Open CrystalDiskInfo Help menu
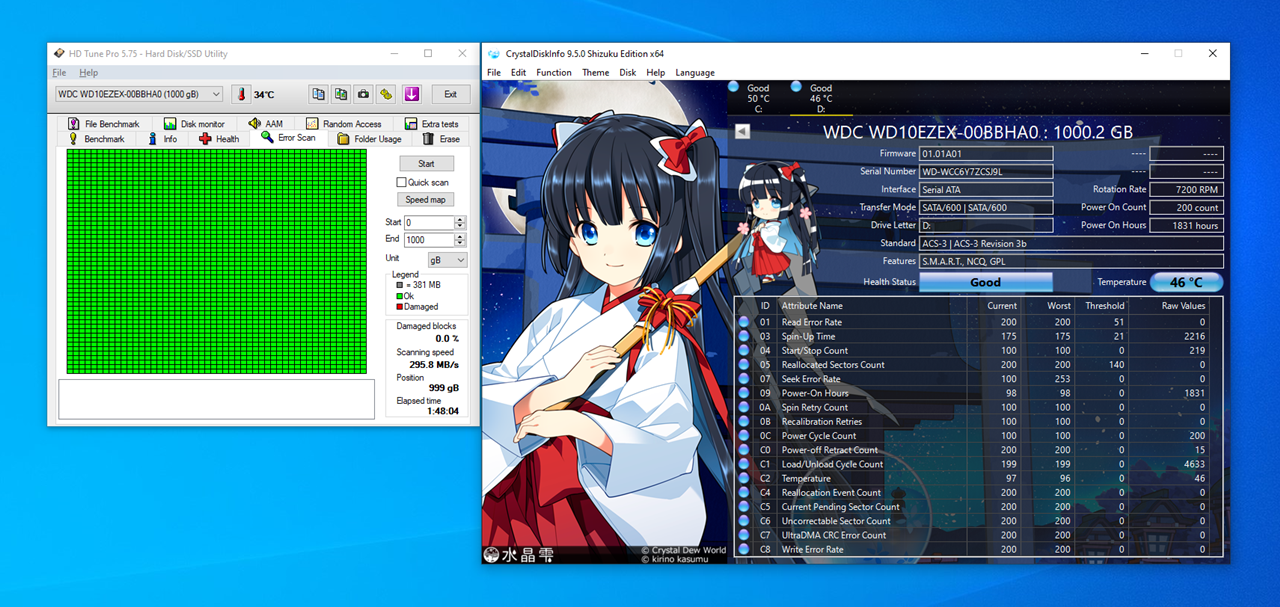Image resolution: width=1280 pixels, height=607 pixels. pyautogui.click(x=656, y=72)
